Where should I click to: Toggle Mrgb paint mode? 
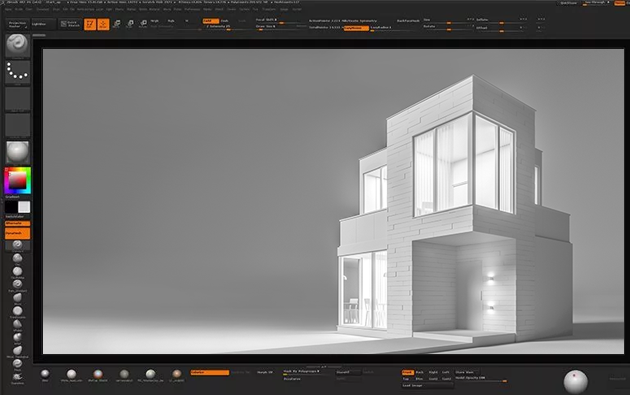(155, 20)
